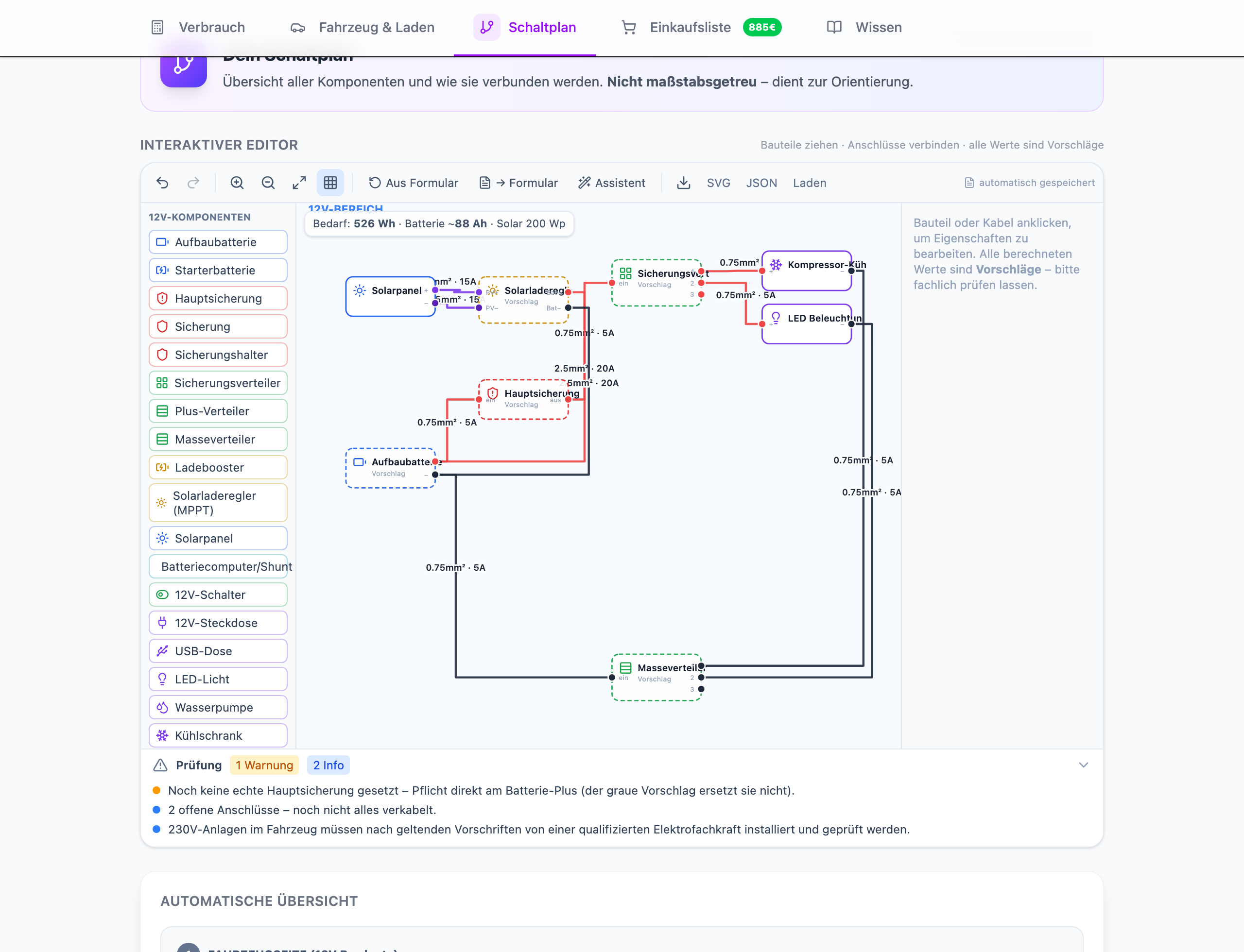Click the Bedarf 526 Wh summary chip

click(439, 223)
